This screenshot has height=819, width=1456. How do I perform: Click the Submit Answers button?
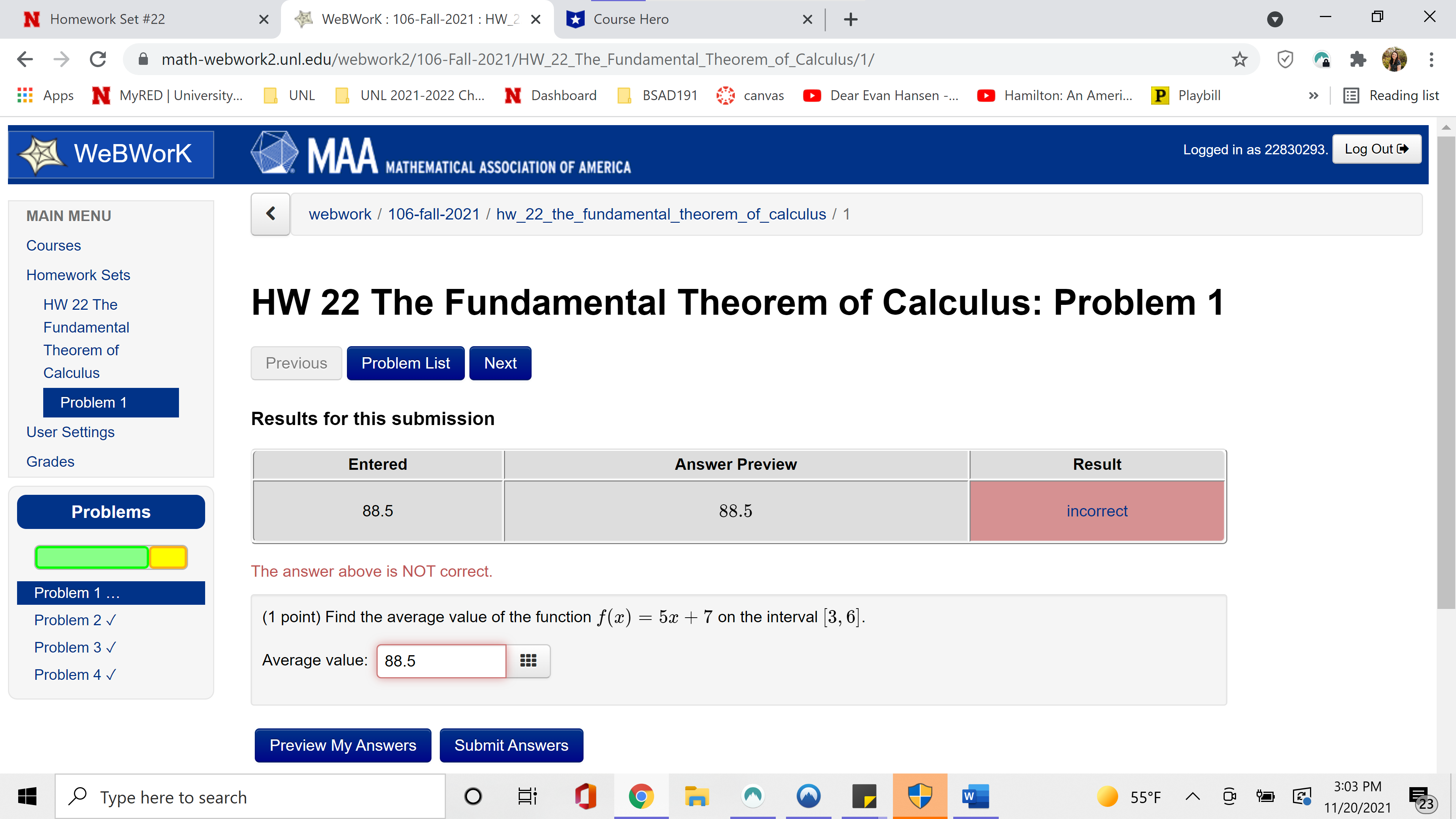click(511, 745)
